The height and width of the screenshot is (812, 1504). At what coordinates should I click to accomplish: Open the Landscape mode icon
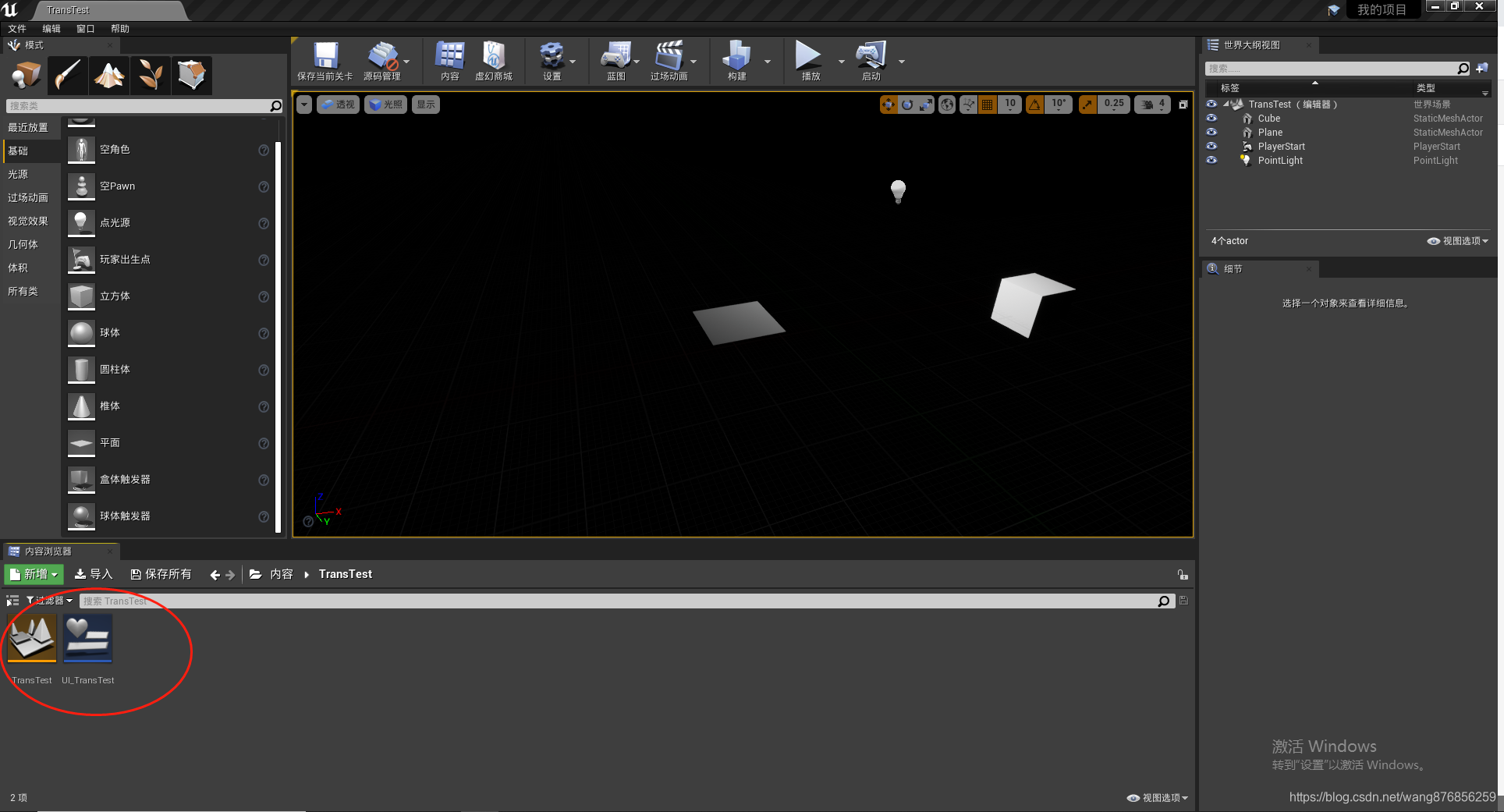click(109, 75)
